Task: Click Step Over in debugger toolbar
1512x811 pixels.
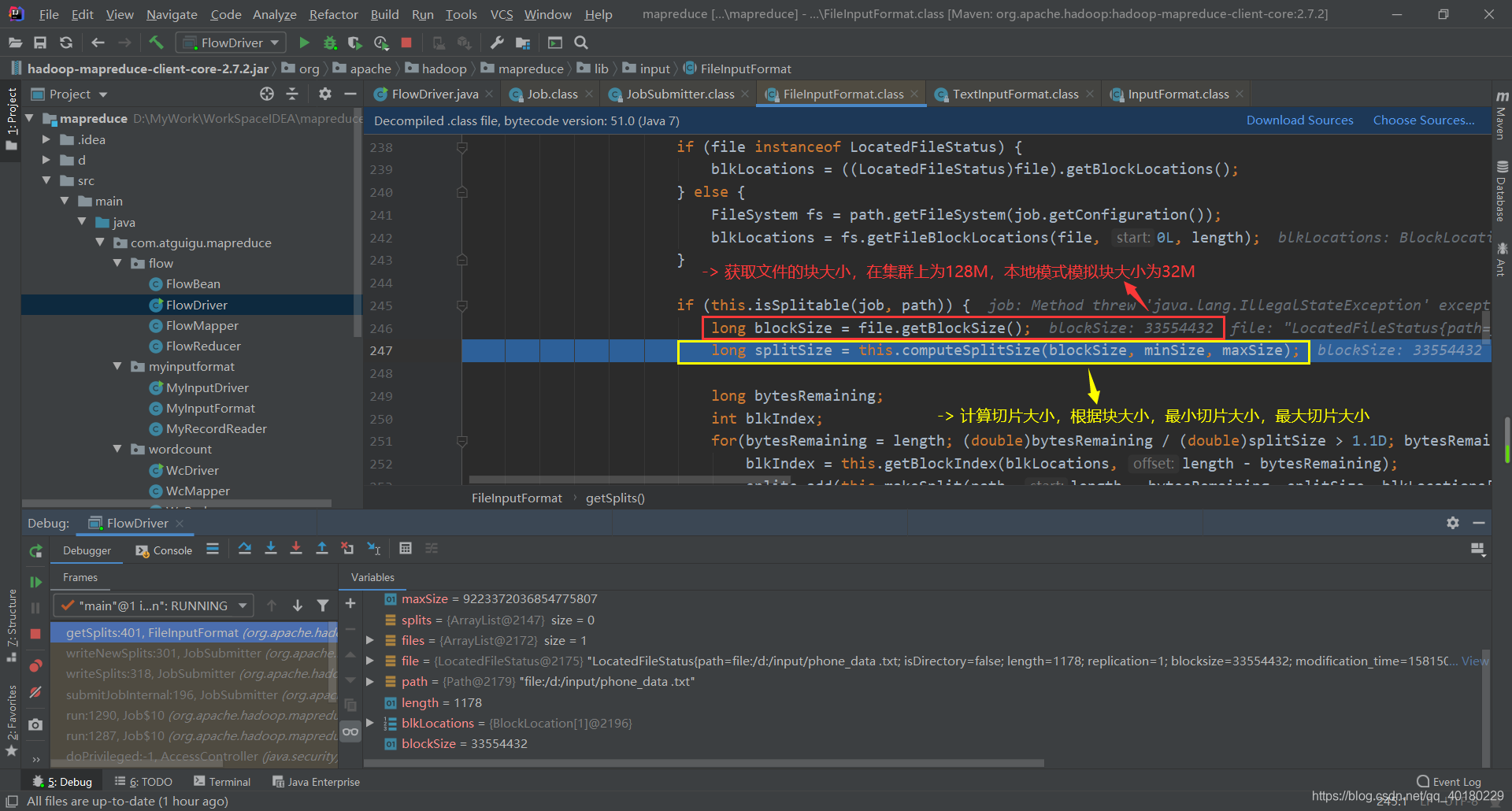Action: pyautogui.click(x=245, y=548)
